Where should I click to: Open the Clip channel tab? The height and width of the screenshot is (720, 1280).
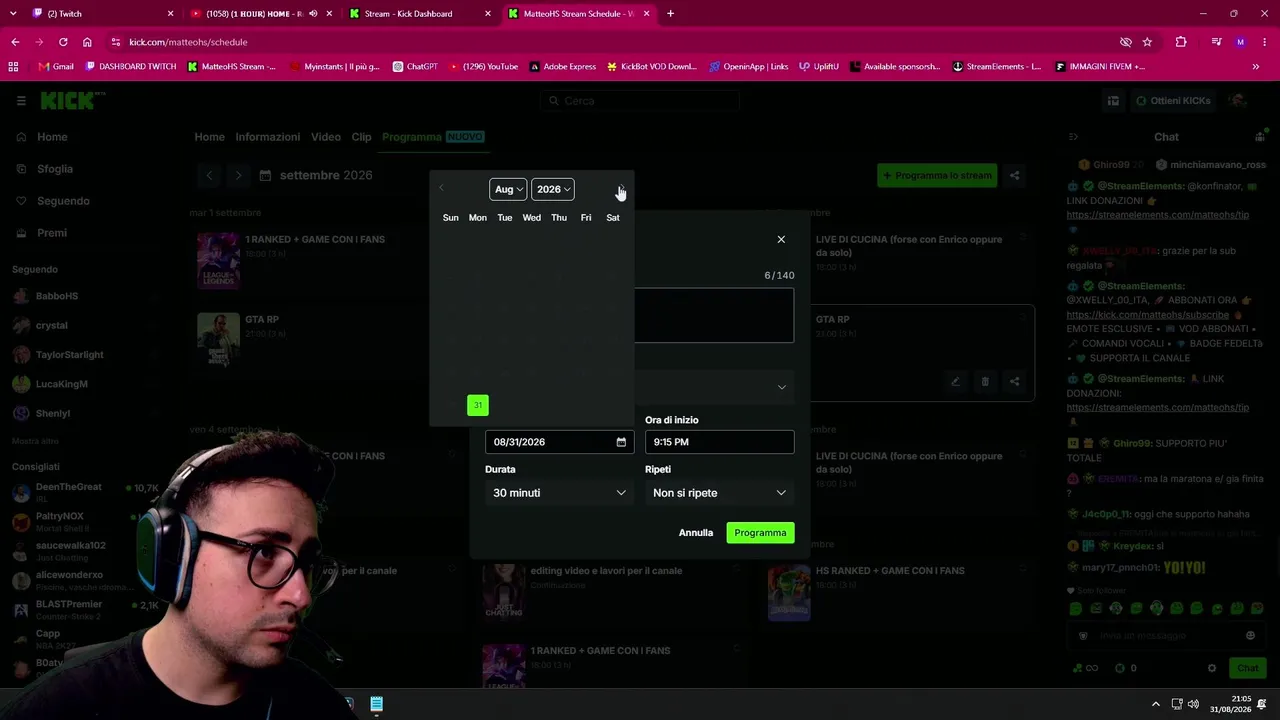[361, 137]
